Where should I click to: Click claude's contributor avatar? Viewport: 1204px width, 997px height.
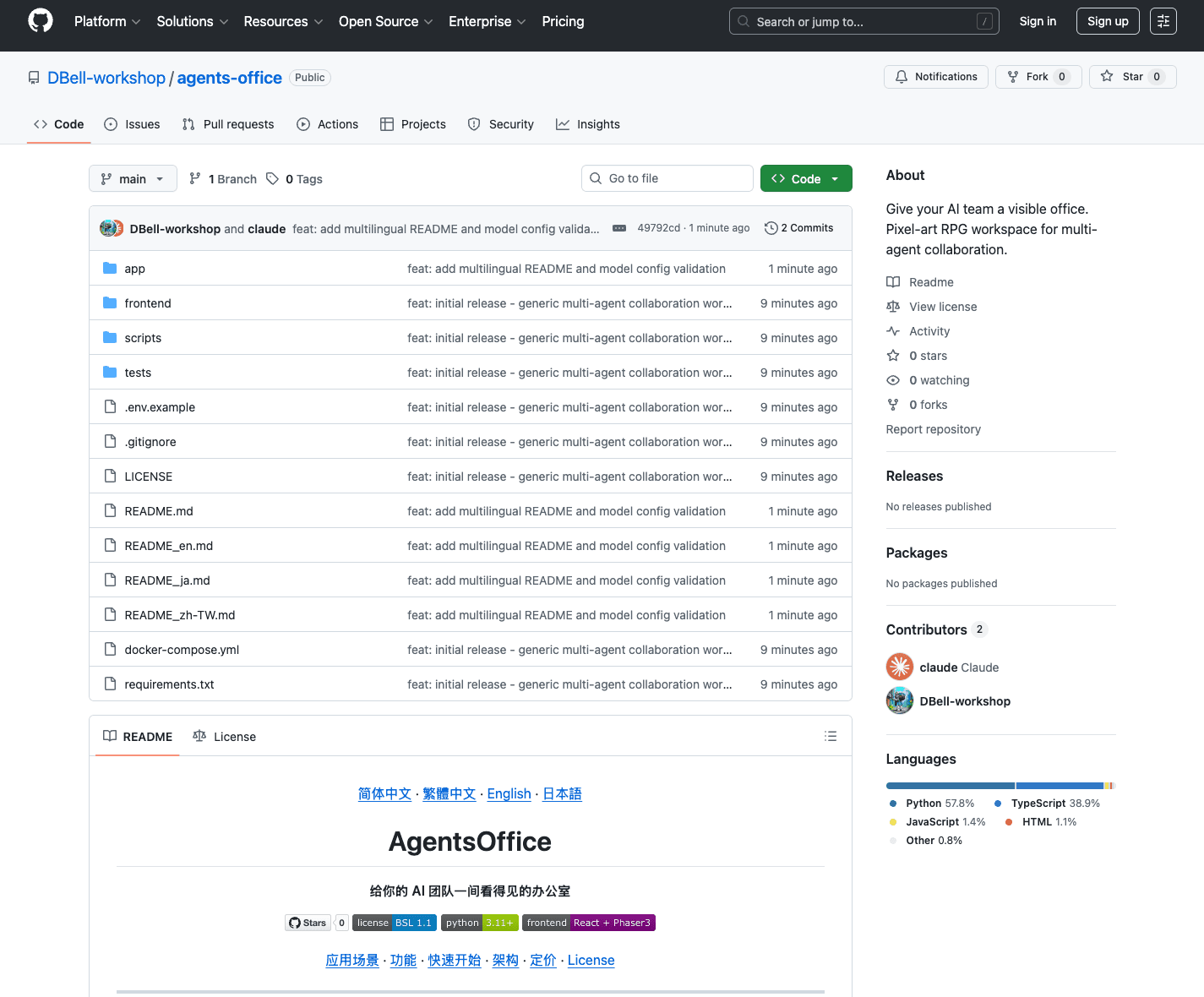[899, 667]
